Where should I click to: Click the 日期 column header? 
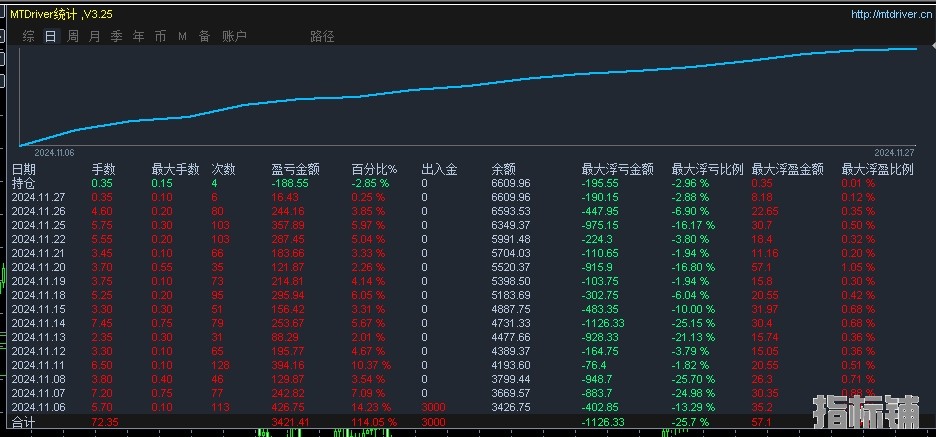tap(24, 170)
